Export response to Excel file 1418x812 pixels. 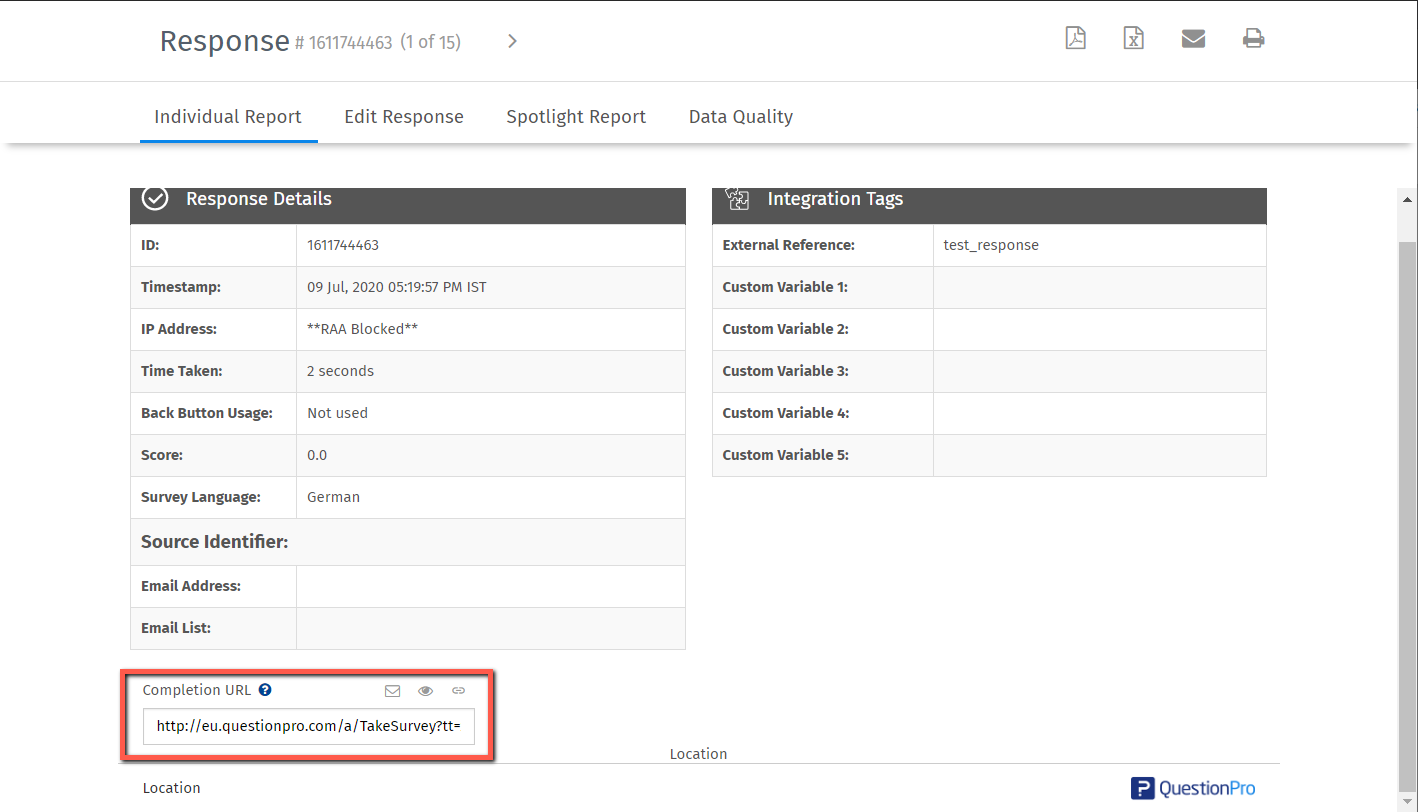[1133, 39]
